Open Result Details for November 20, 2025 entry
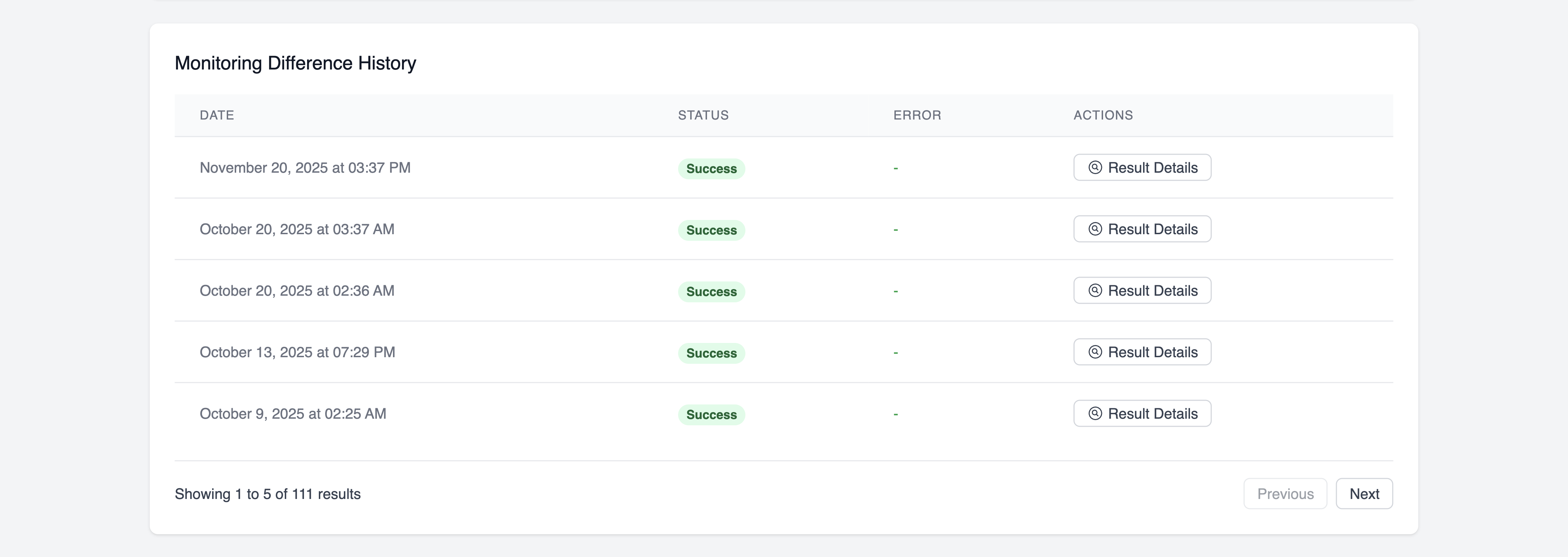Image resolution: width=1568 pixels, height=557 pixels. click(x=1142, y=168)
